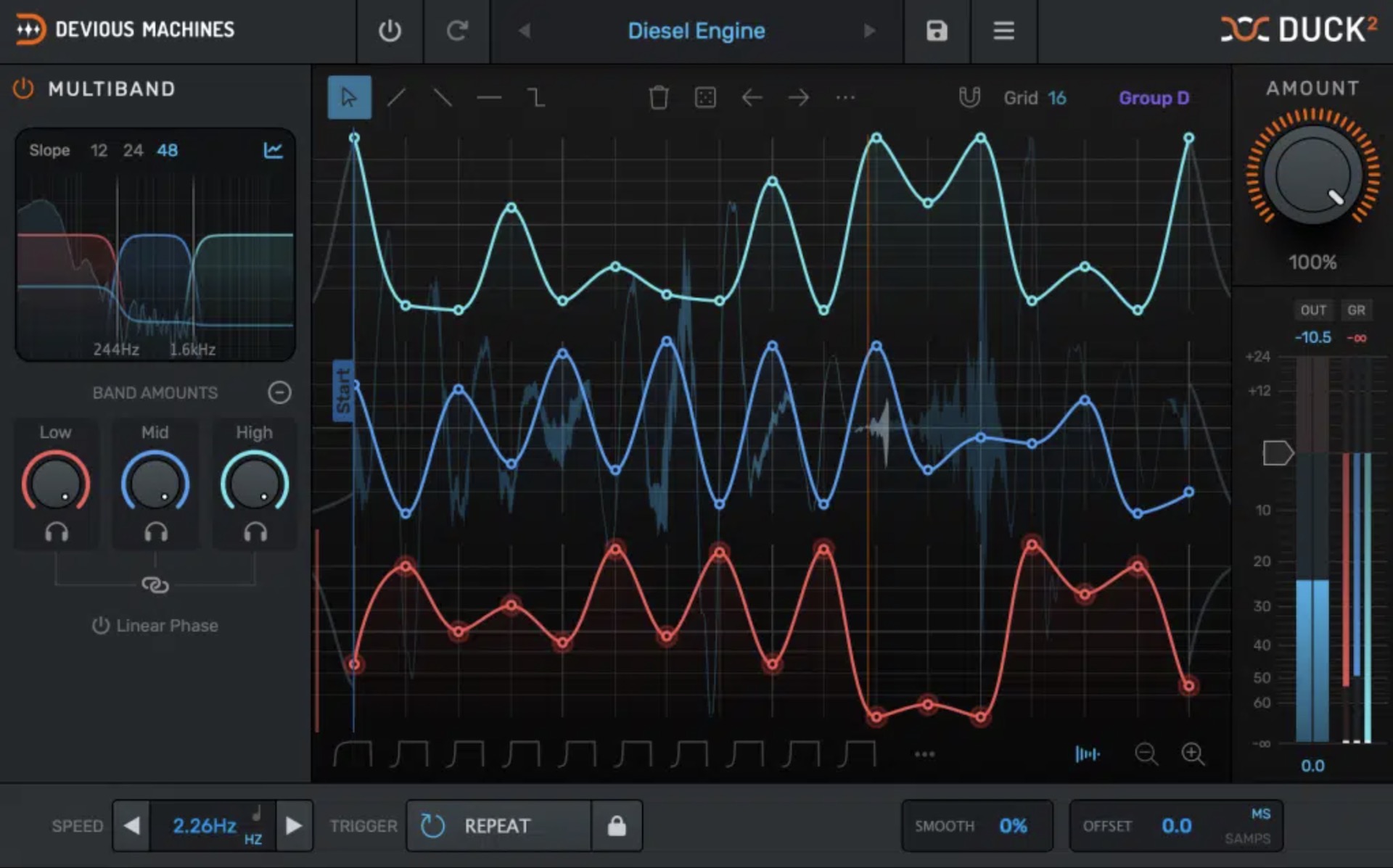Viewport: 1393px width, 868px height.
Task: Select slope 48
Action: point(167,150)
